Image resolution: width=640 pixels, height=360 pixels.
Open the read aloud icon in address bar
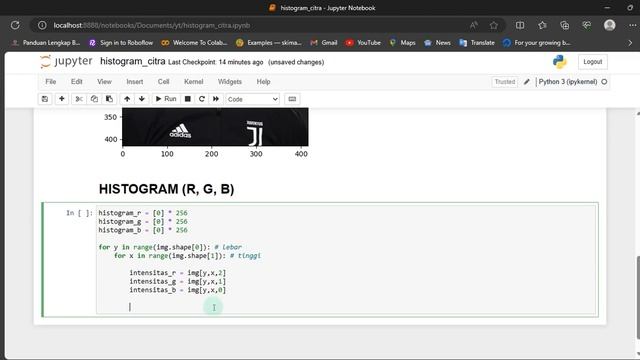coord(473,25)
